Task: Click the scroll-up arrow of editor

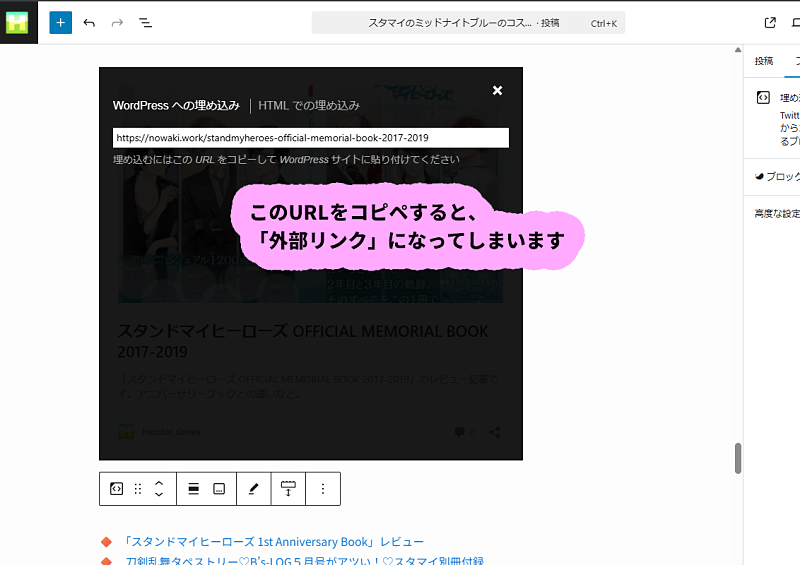Action: (x=738, y=50)
